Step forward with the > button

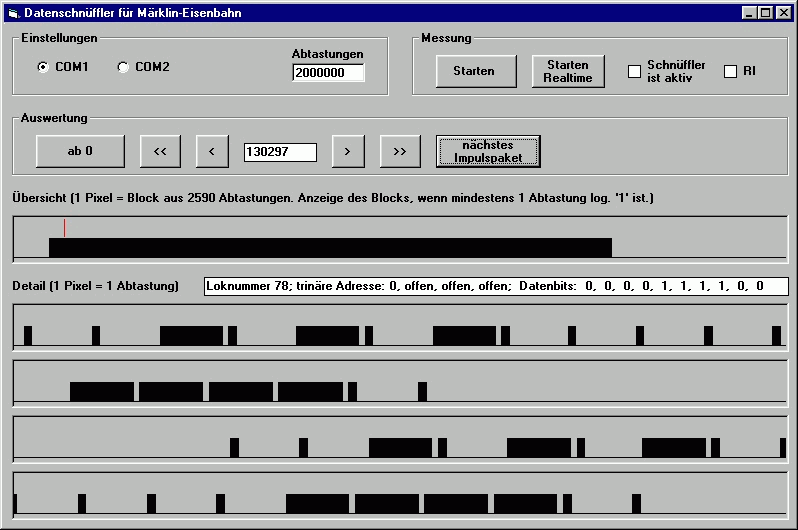tap(347, 151)
